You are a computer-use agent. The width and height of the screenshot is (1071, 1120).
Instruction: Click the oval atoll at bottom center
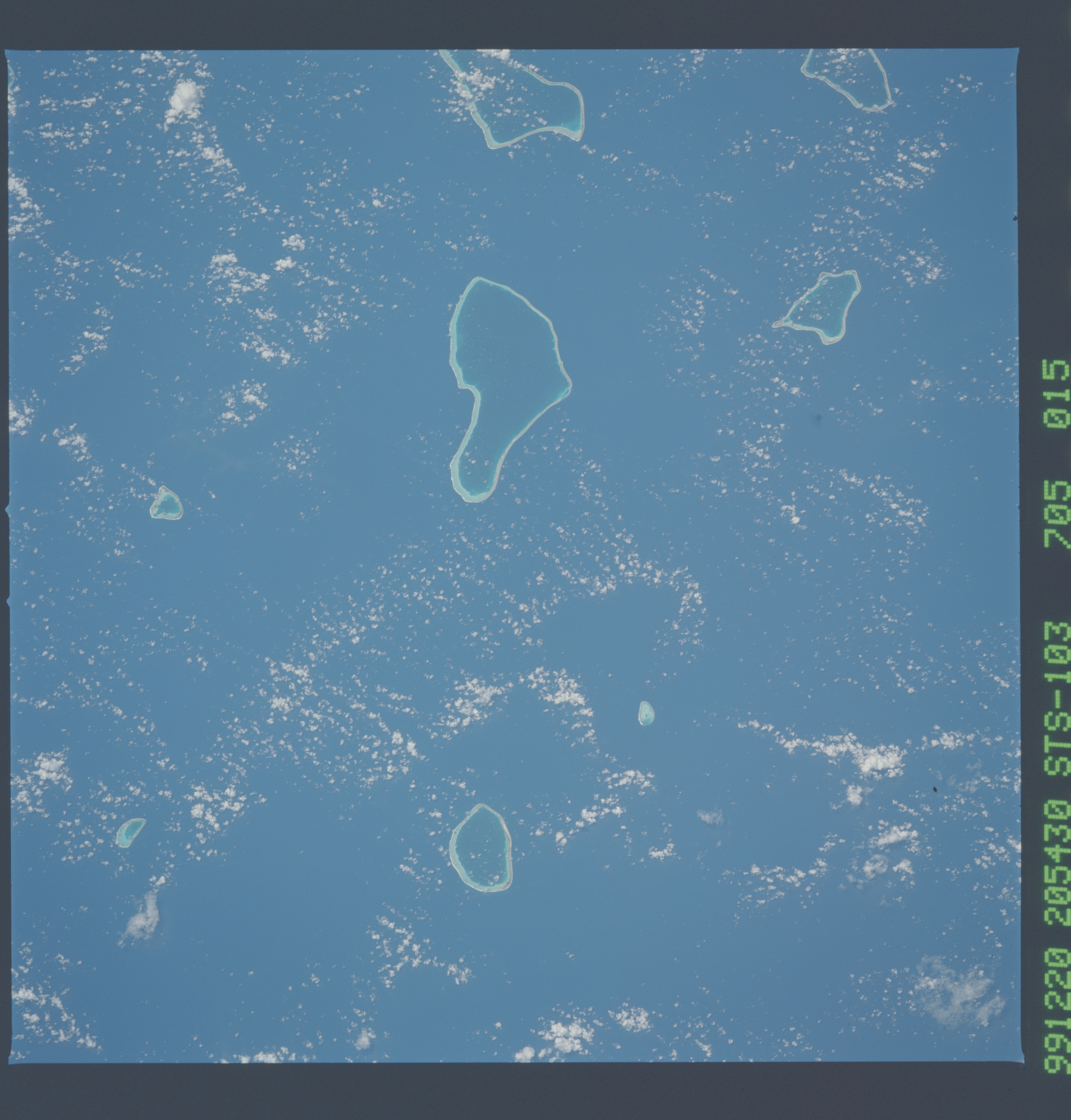(x=481, y=848)
